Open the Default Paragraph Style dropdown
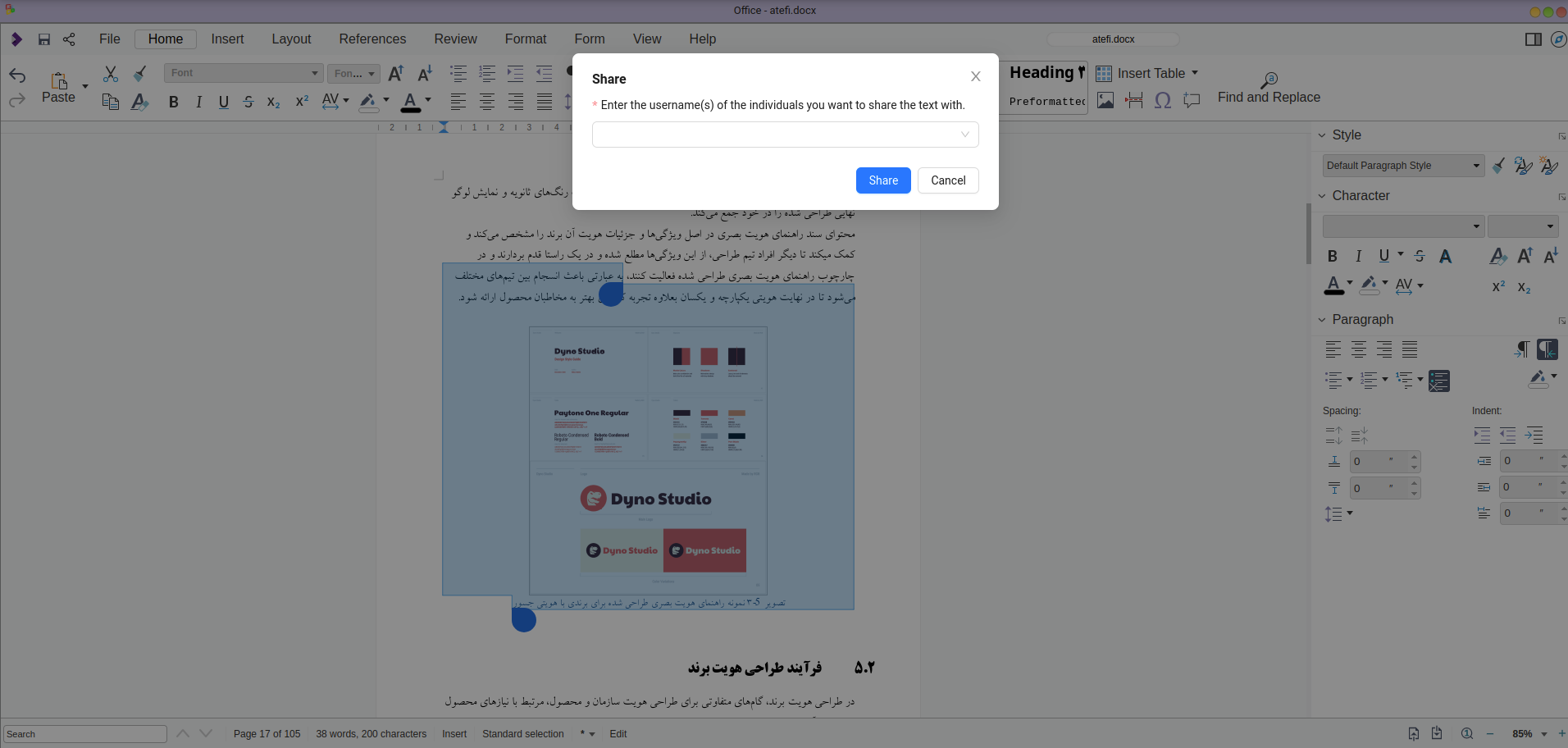1568x748 pixels. pos(1403,166)
